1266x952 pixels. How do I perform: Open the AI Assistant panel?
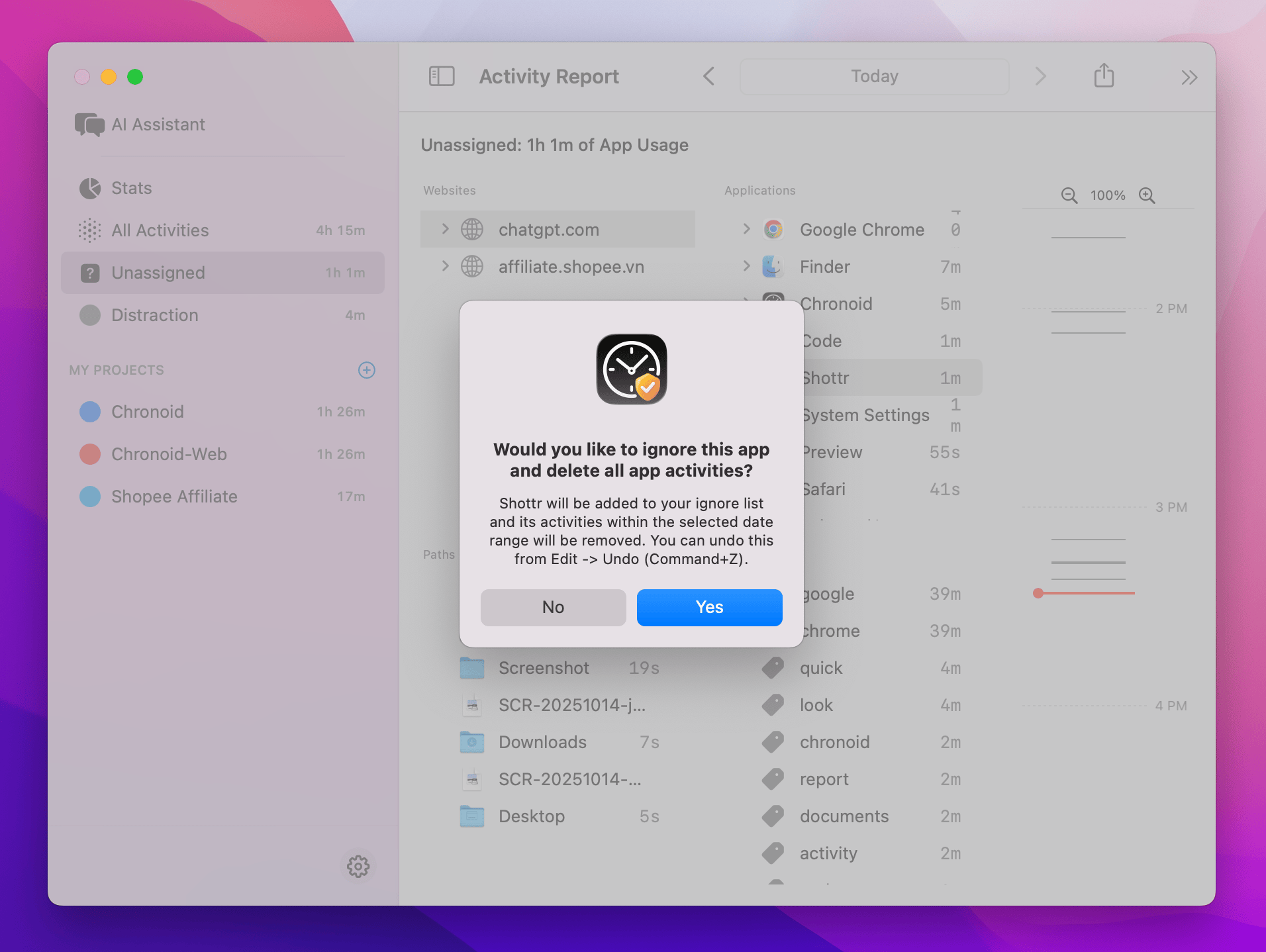click(x=158, y=124)
